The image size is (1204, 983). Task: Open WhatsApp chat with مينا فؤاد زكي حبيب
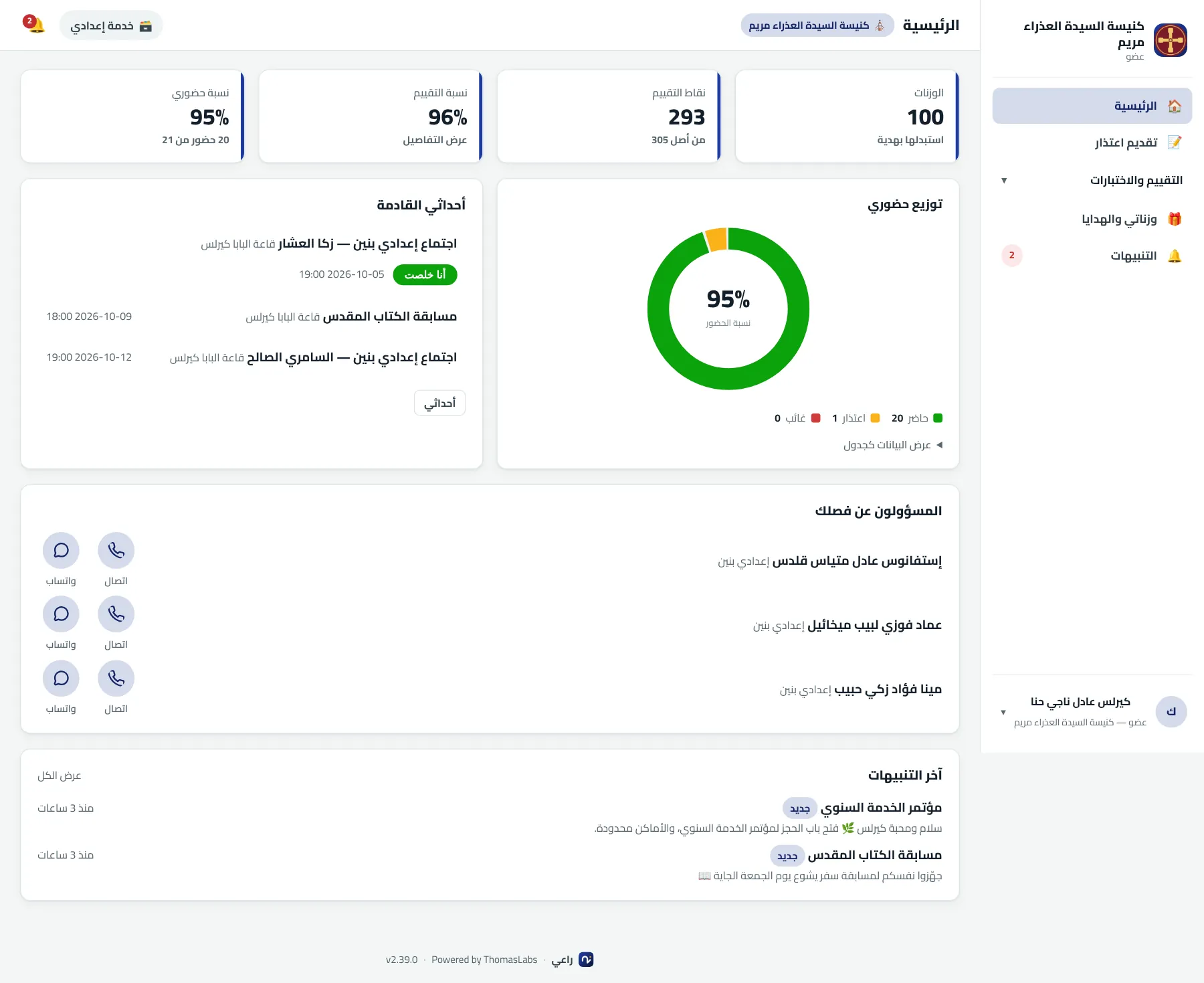[x=61, y=678]
